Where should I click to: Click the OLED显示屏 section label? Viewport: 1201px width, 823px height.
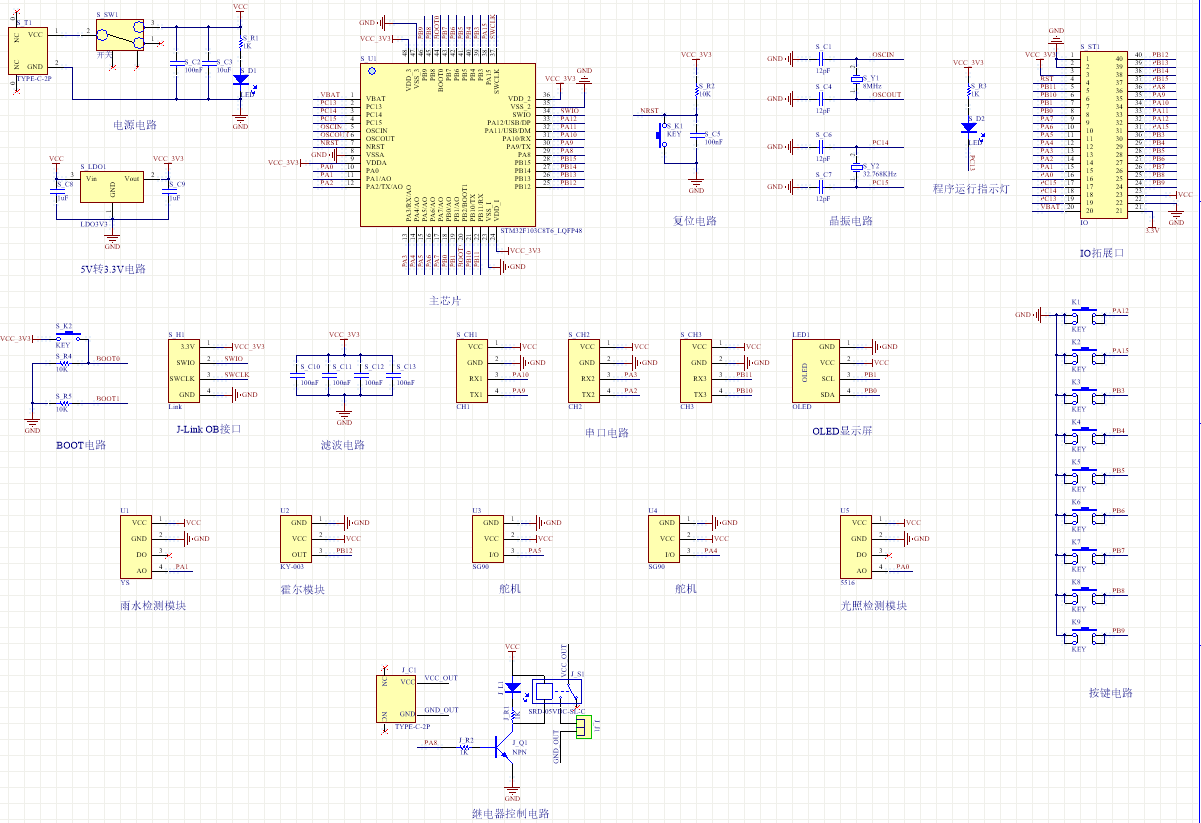point(843,432)
